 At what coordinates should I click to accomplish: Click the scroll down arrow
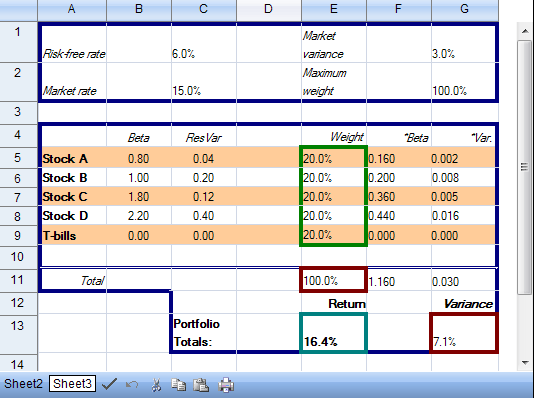coord(525,363)
